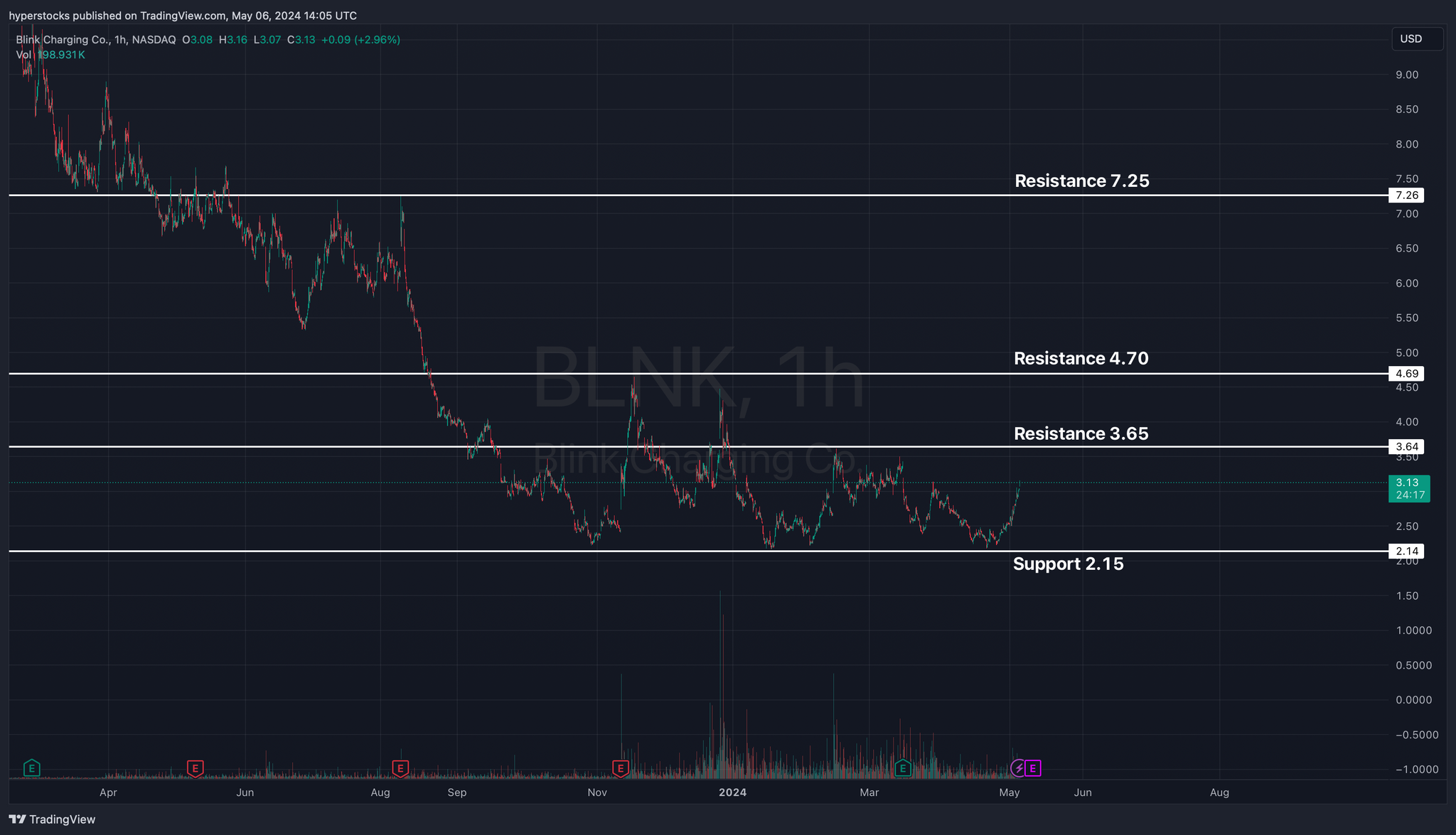Click the current price 3.13 label
The image size is (1456, 835).
click(1408, 483)
